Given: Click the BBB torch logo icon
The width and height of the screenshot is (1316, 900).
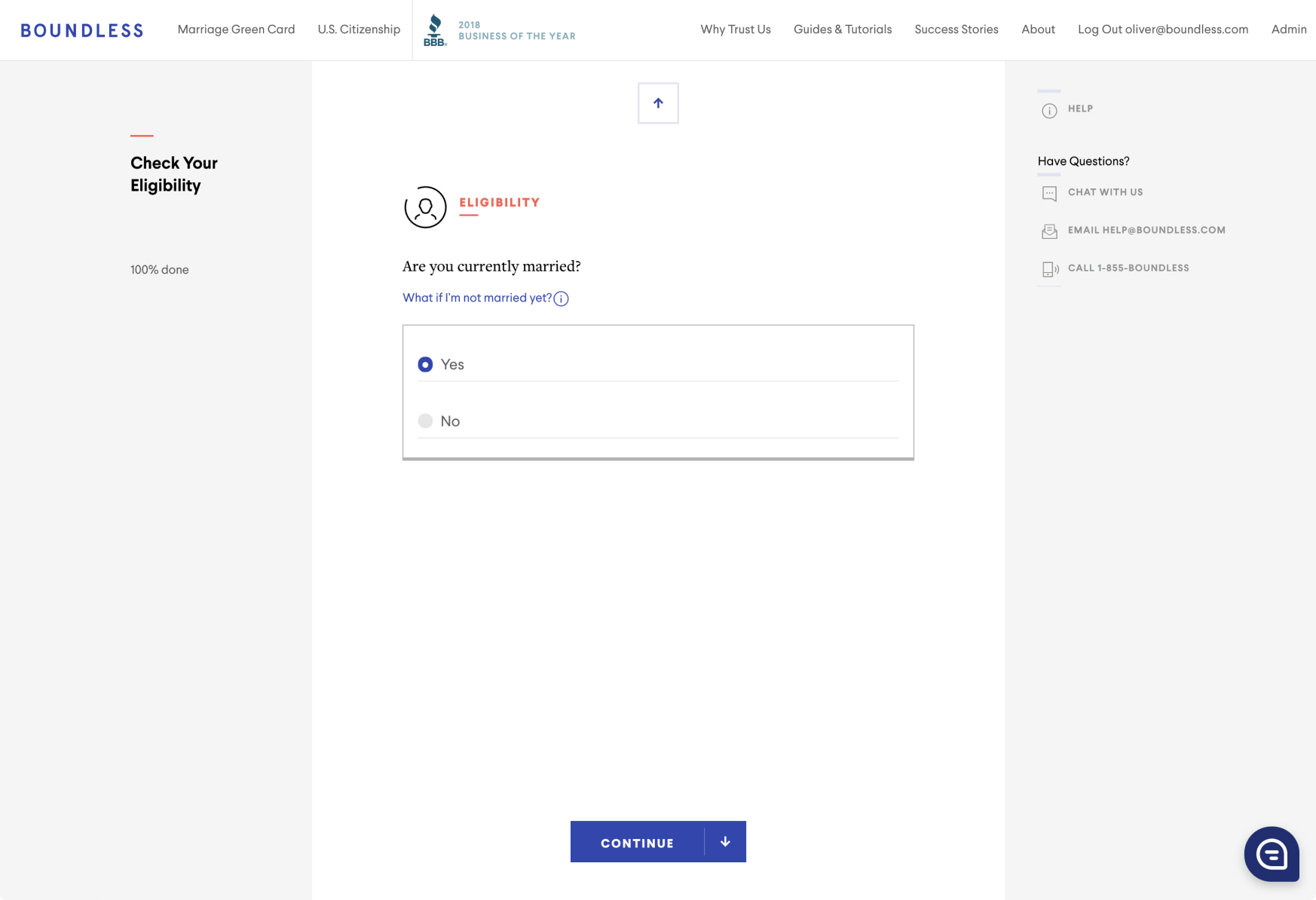Looking at the screenshot, I should tap(435, 30).
